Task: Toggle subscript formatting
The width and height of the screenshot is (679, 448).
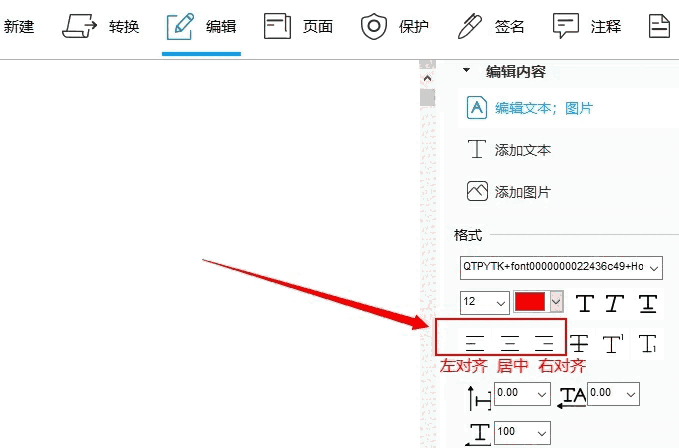Action: pos(648,343)
